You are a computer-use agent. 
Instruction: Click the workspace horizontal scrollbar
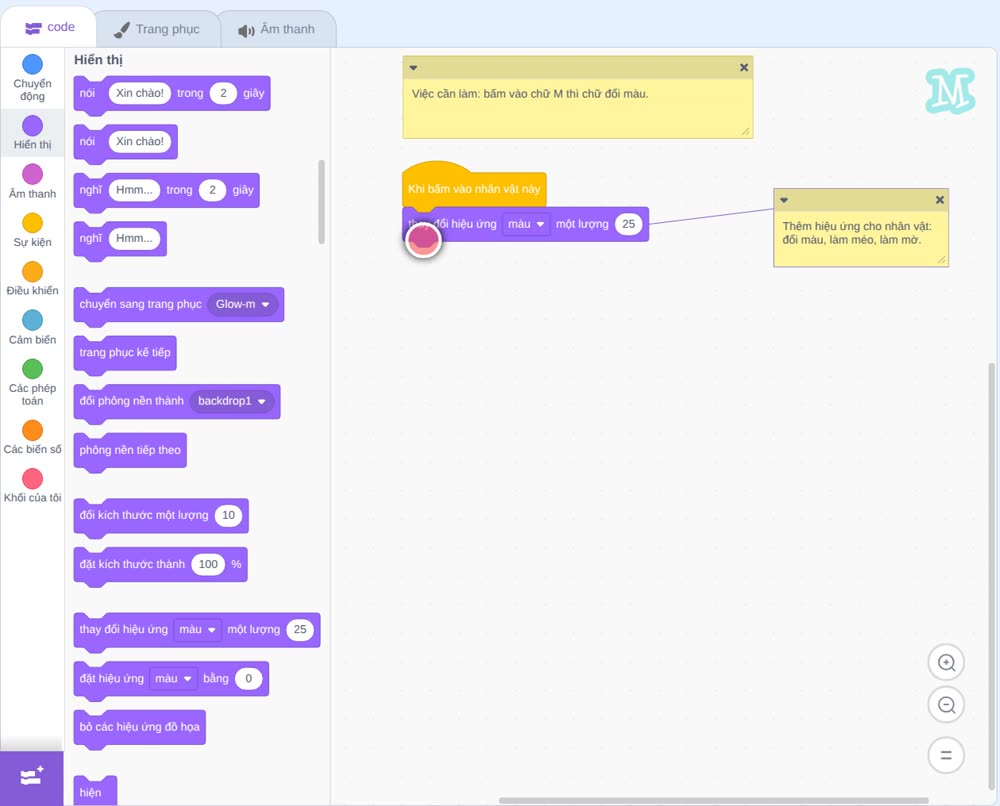pyautogui.click(x=713, y=800)
